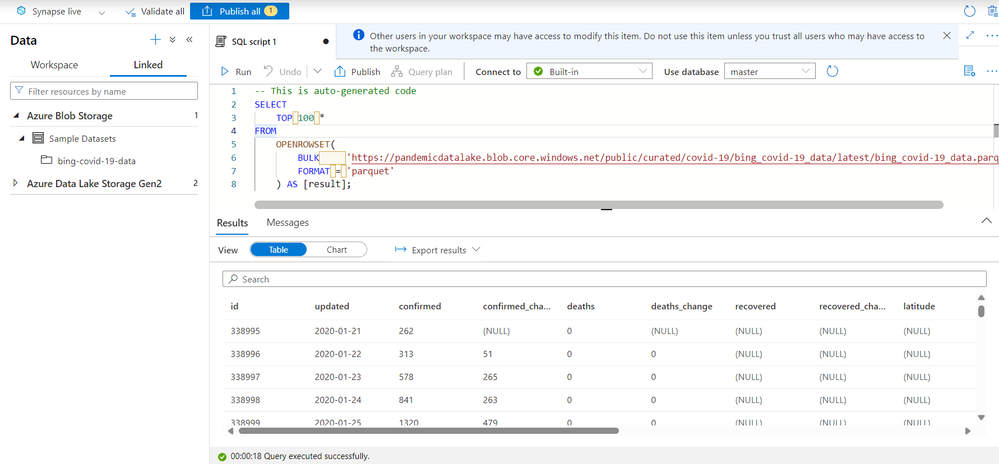Select the Results tab
Image resolution: width=999 pixels, height=464 pixels.
click(232, 223)
